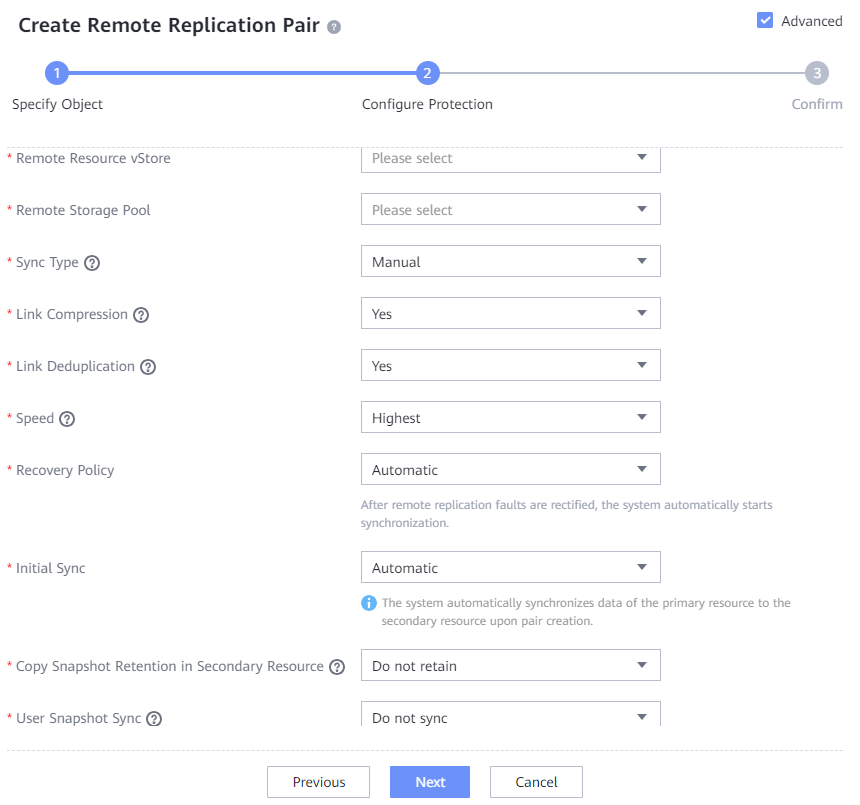Click help icon for Copy Snapshot Retention
Image resolution: width=860 pixels, height=805 pixels.
(337, 667)
